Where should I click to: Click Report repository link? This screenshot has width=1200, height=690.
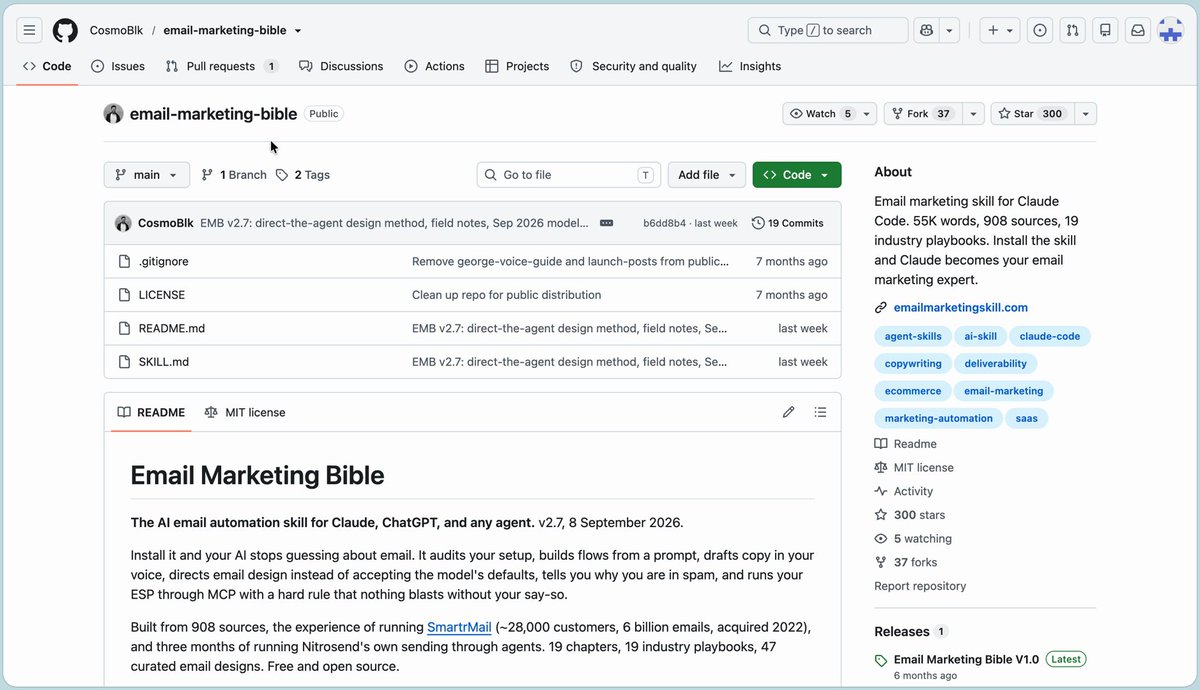click(920, 586)
